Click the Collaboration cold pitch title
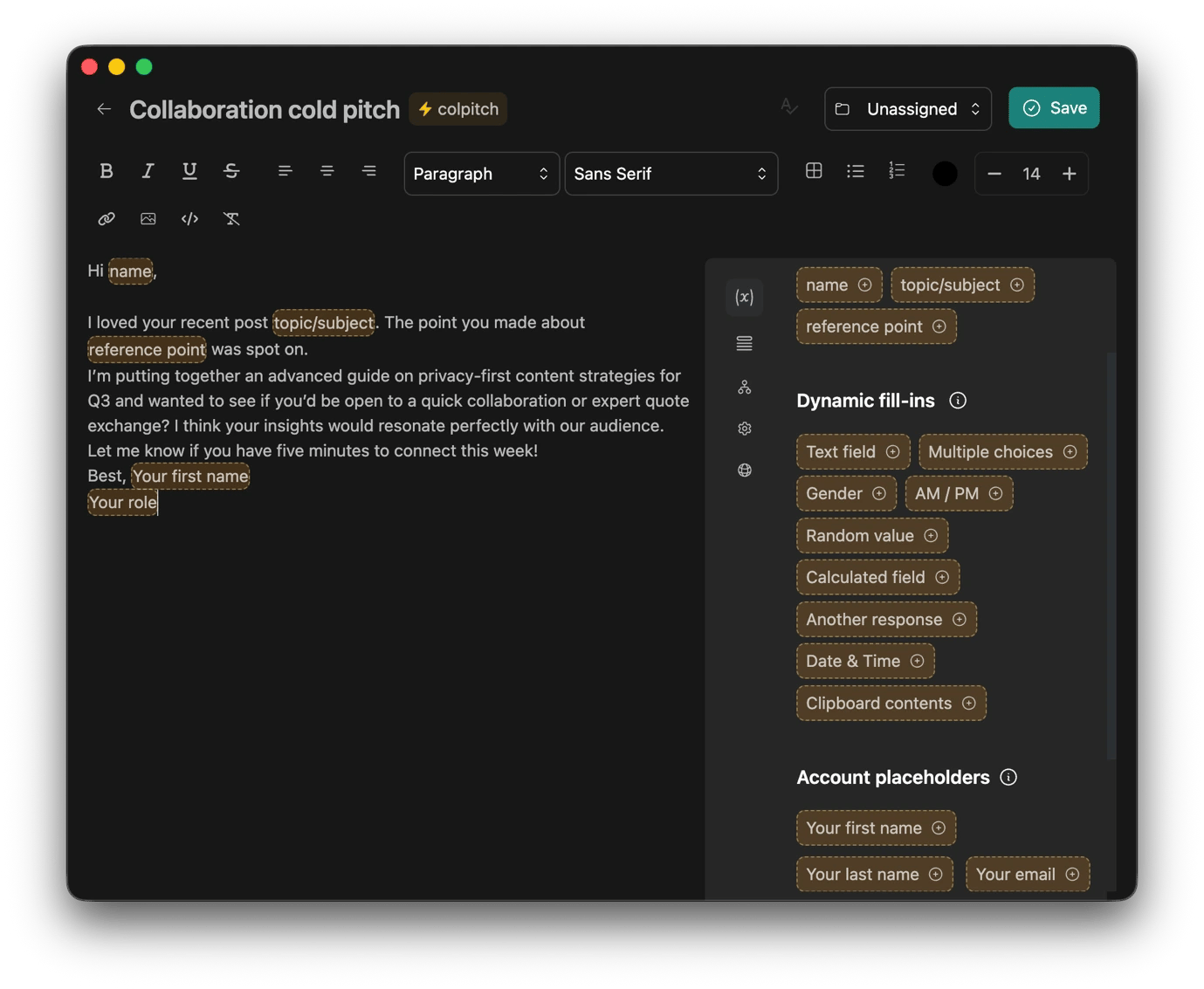 [265, 109]
